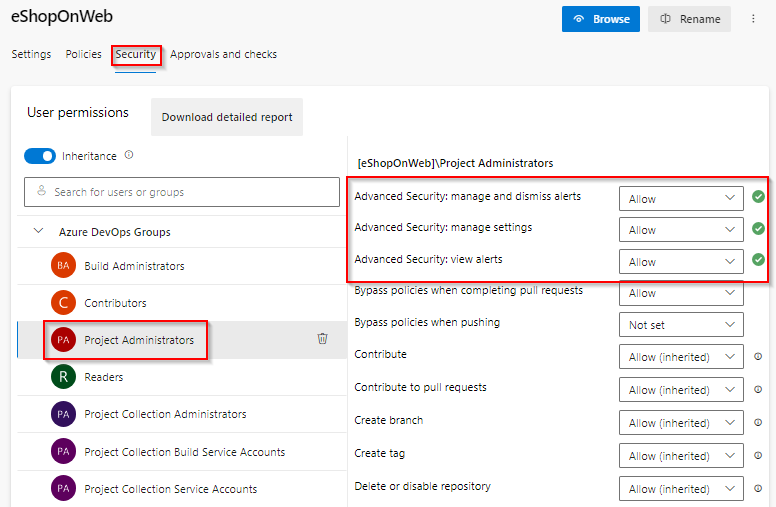This screenshot has height=507, width=776.
Task: Click the Readers R avatar
Action: [x=63, y=377]
